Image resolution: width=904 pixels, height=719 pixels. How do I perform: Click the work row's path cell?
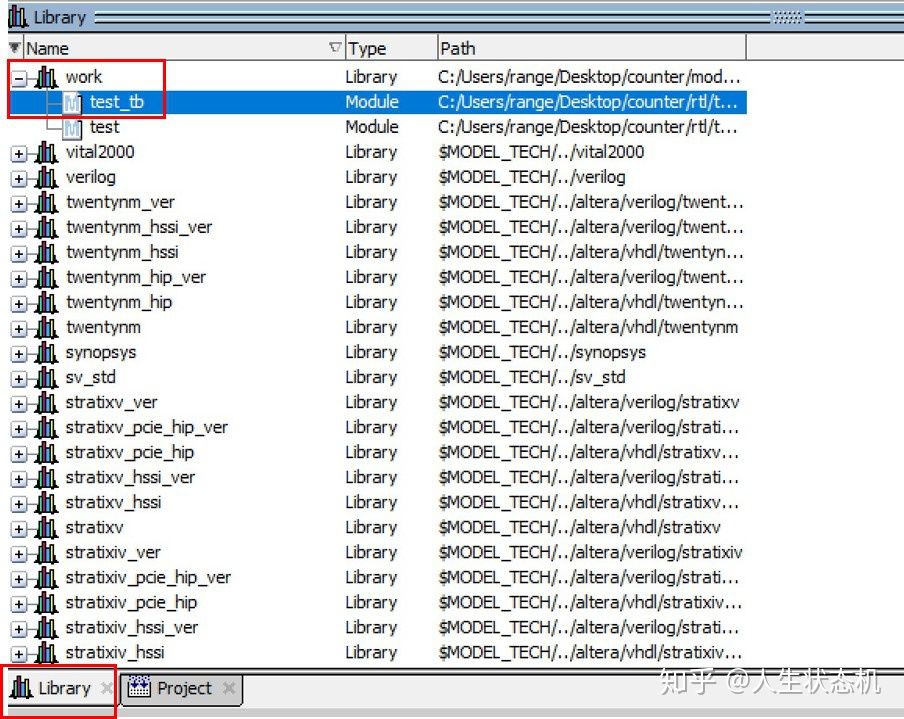point(589,77)
